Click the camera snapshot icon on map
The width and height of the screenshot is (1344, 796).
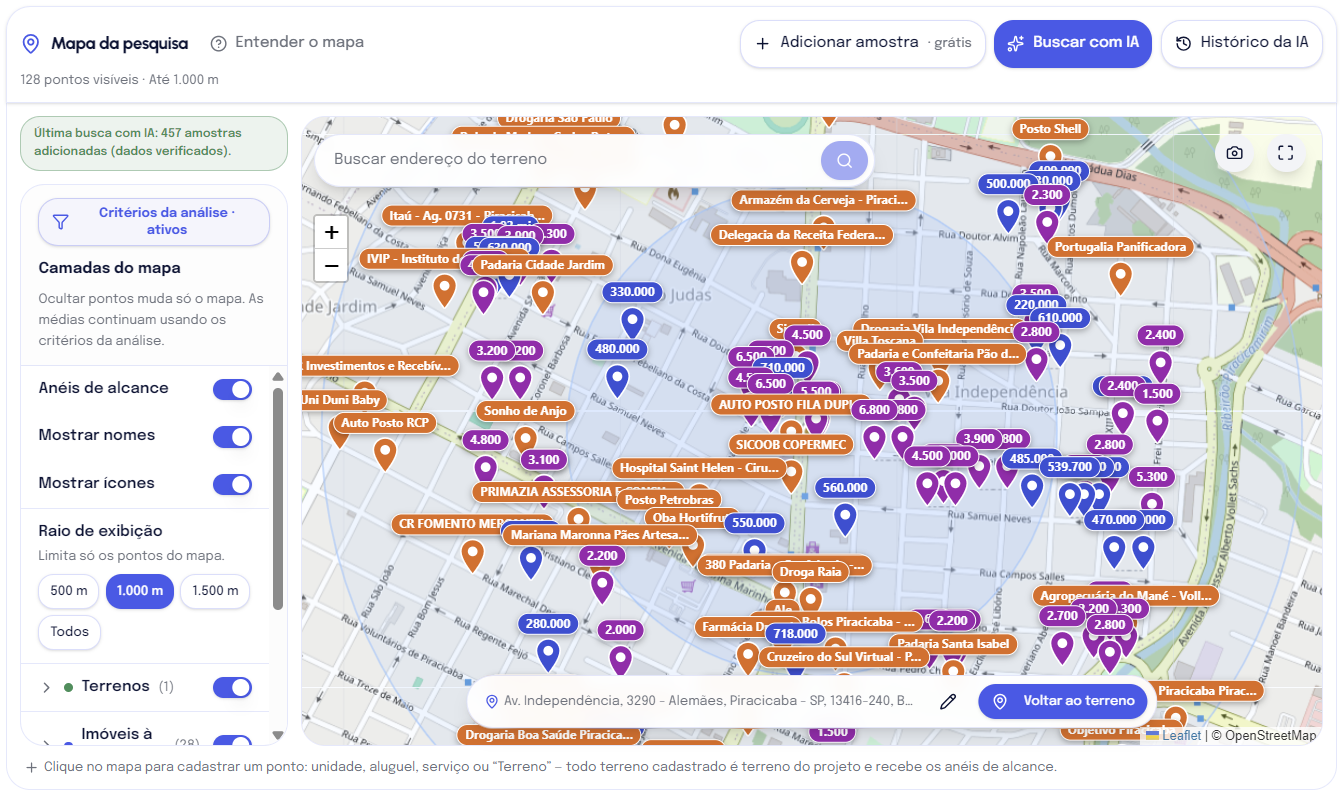1235,153
